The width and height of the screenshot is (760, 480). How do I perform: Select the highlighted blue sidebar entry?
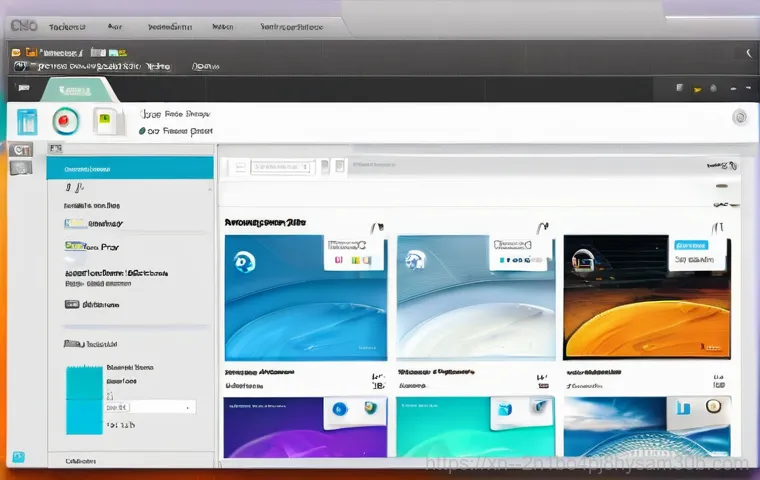130,167
